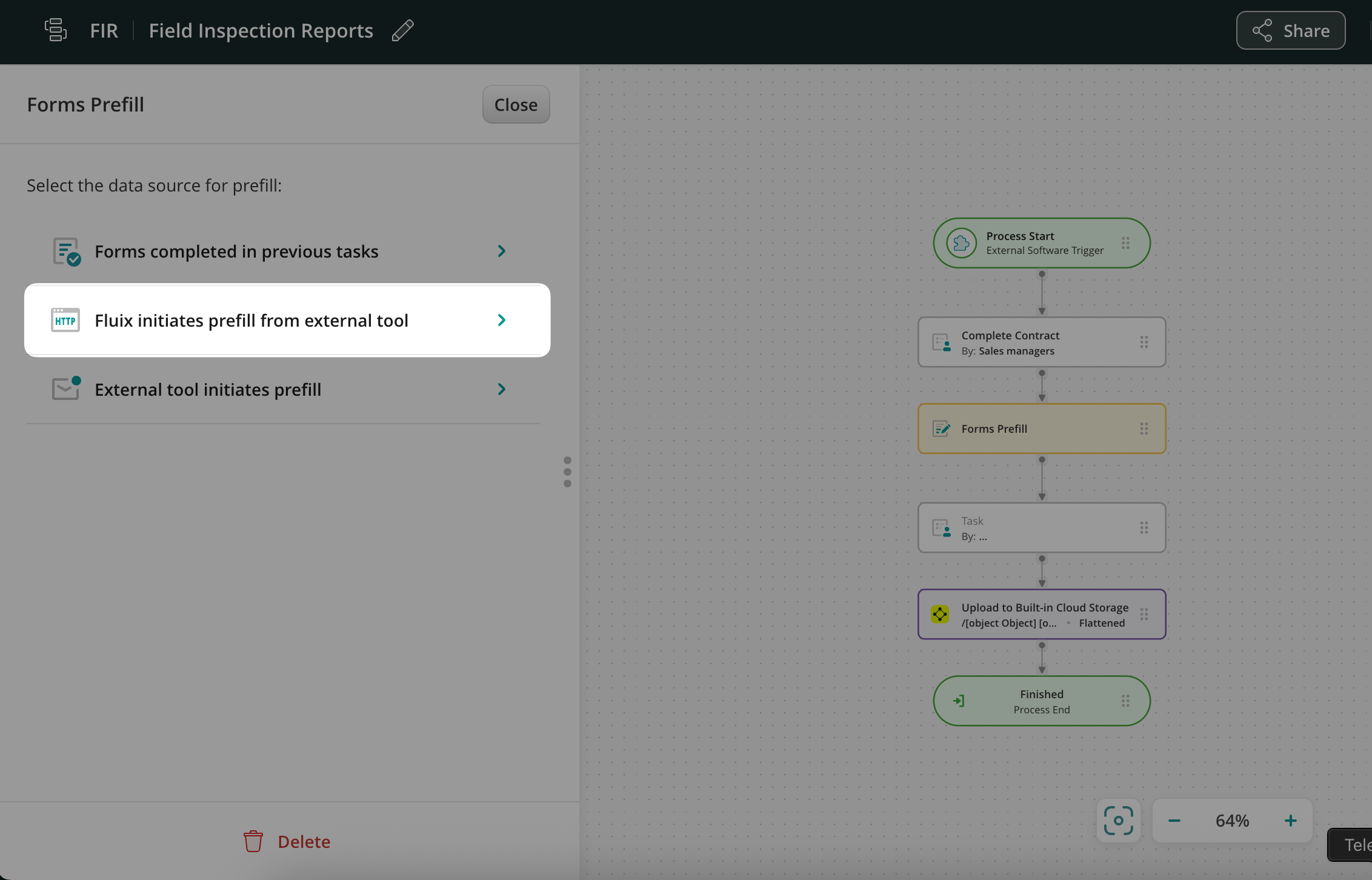This screenshot has width=1372, height=880.
Task: Click the panel resize handle with three dots
Action: click(x=567, y=472)
